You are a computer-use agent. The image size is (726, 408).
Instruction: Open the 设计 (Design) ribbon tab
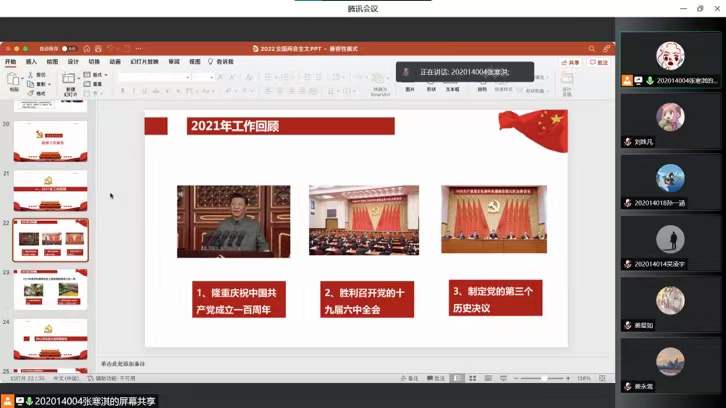click(x=73, y=62)
